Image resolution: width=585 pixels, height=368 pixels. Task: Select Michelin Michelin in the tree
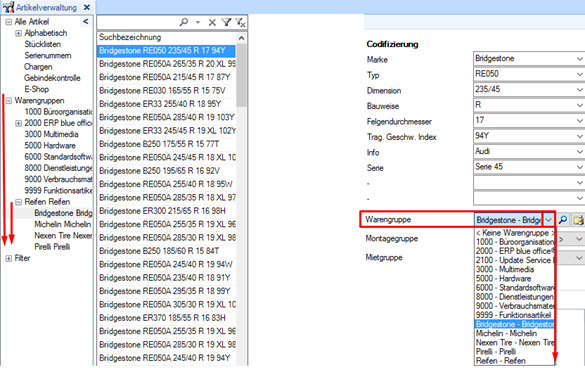(x=63, y=224)
